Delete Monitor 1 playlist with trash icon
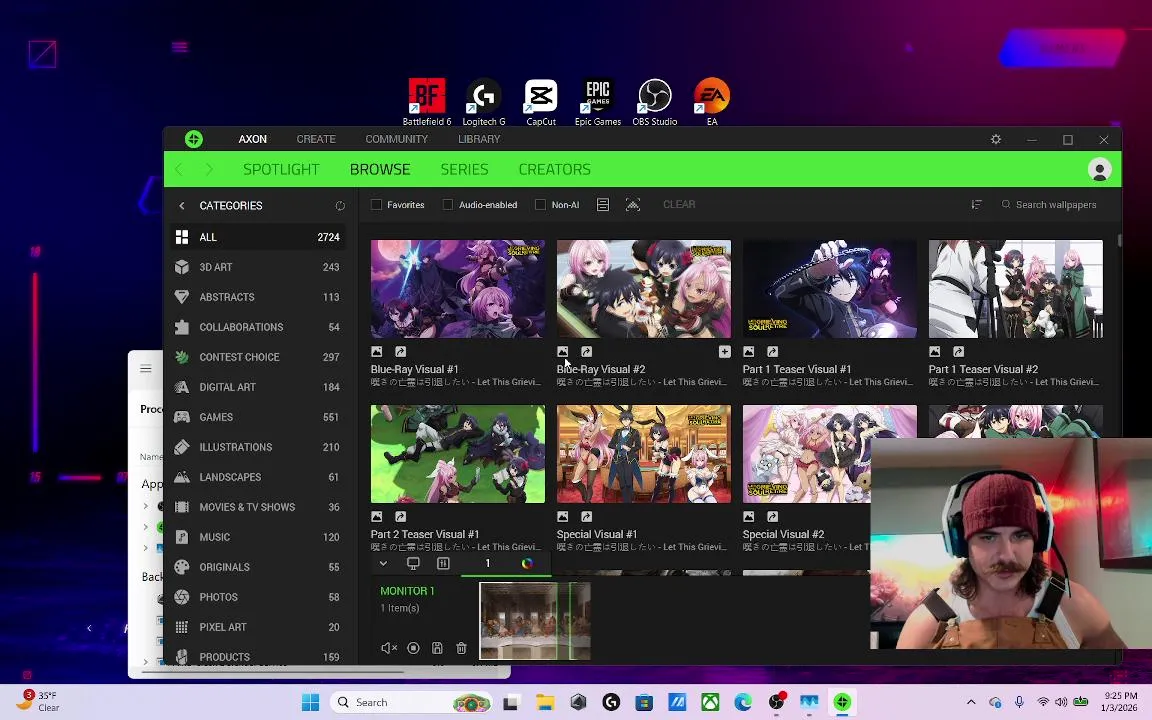 coord(461,648)
